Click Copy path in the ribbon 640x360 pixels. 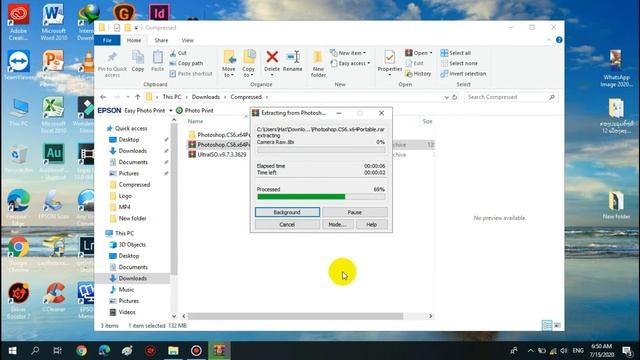pyautogui.click(x=186, y=63)
